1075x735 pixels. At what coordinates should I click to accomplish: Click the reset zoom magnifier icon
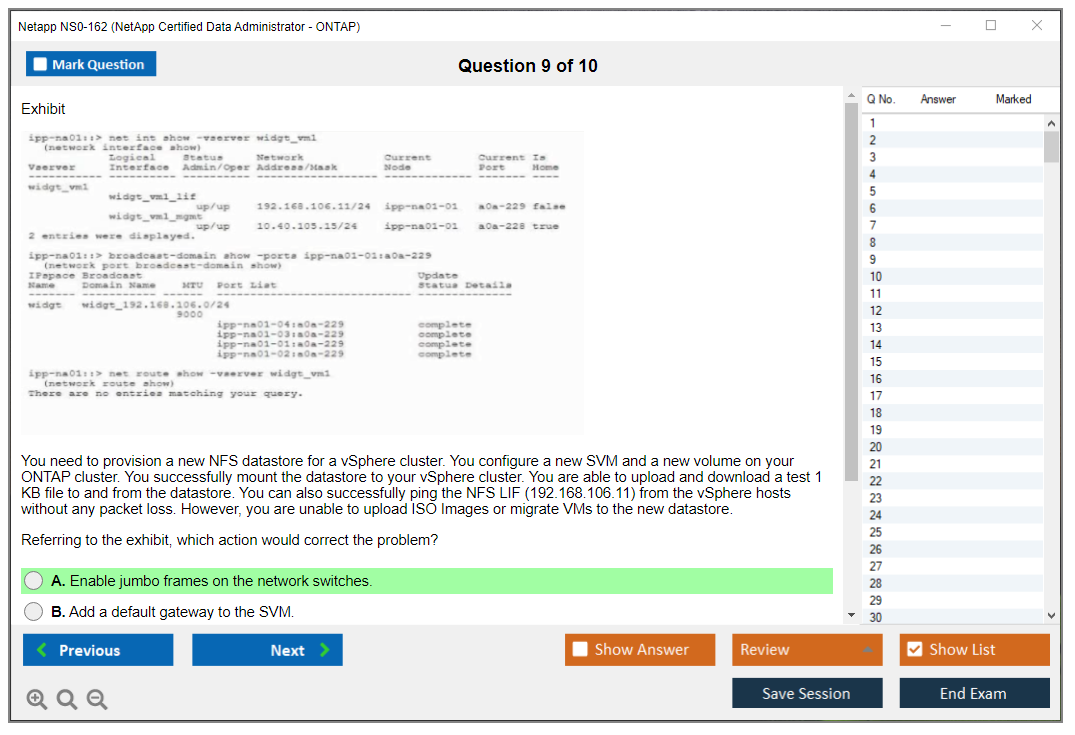tap(67, 700)
